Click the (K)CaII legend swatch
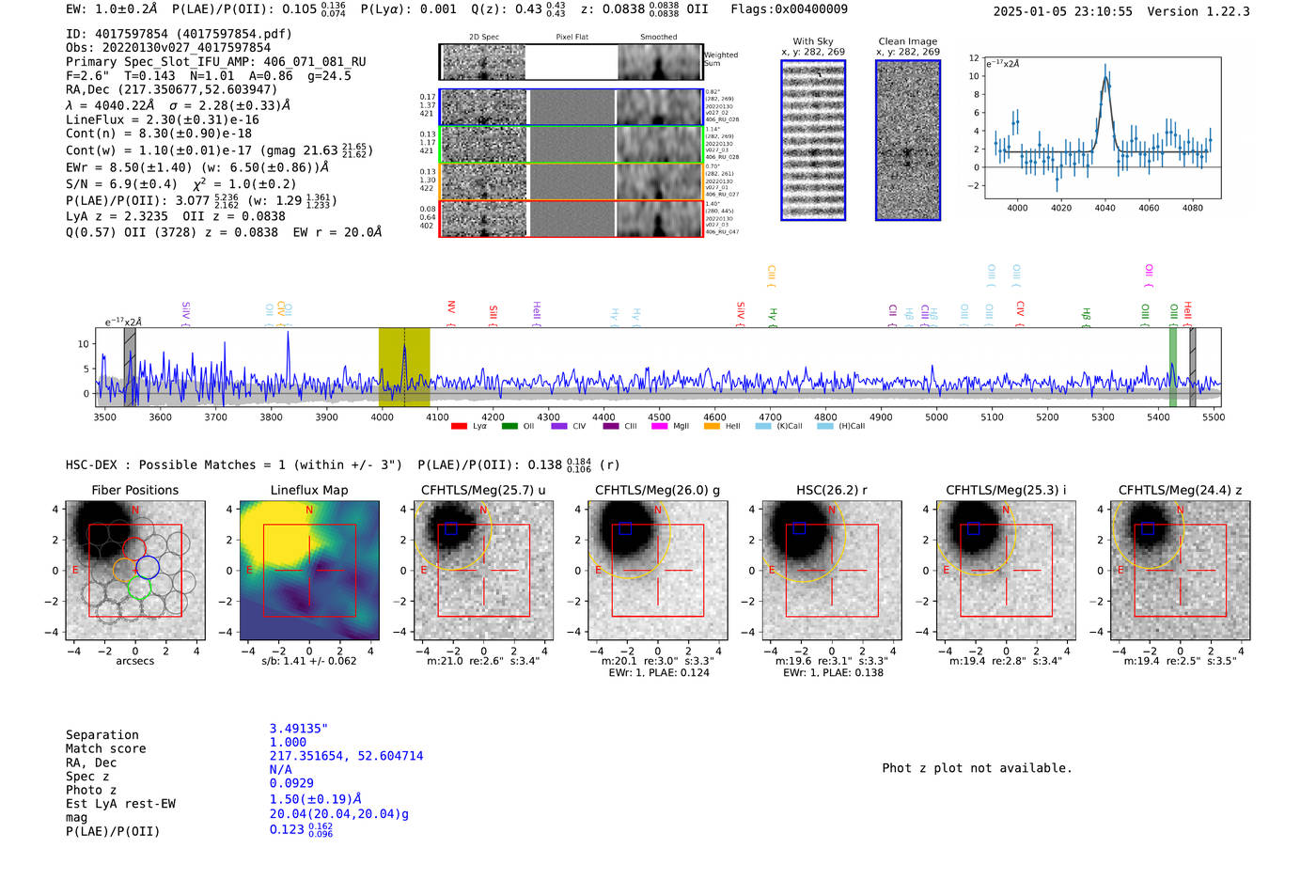 pos(763,426)
